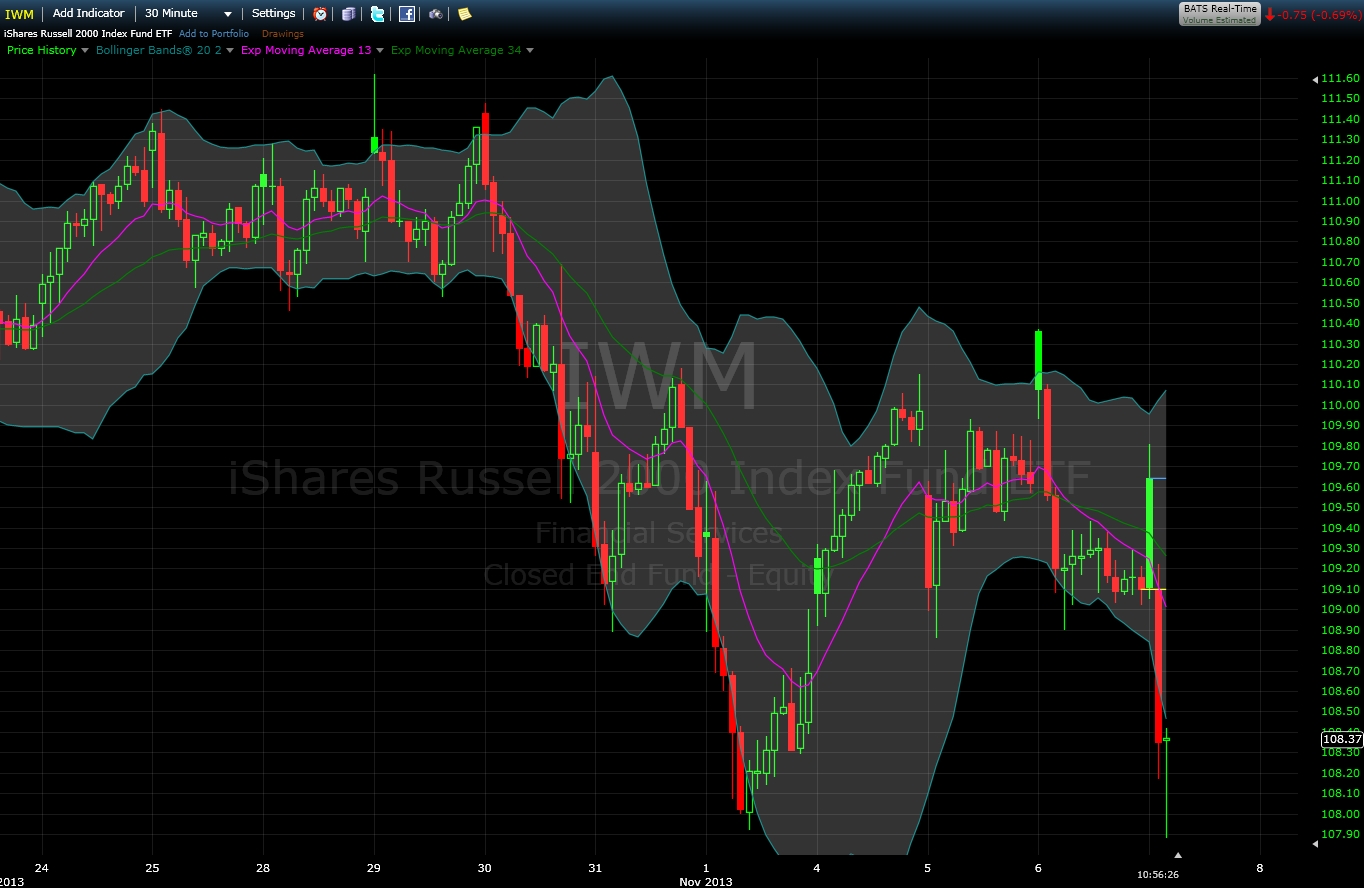
Task: Click date label 29 on time axis
Action: click(374, 867)
